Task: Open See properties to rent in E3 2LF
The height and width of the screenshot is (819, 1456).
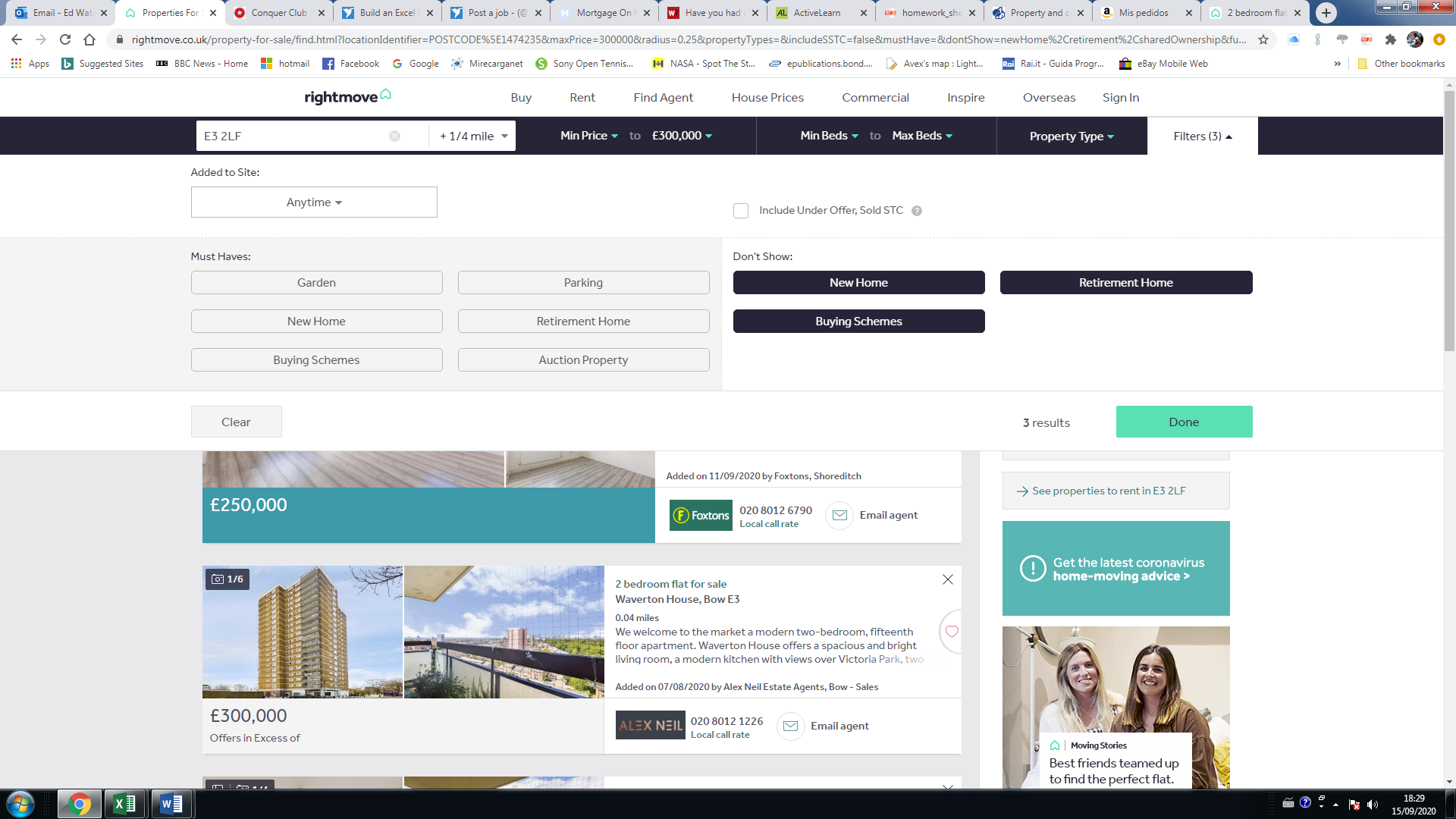Action: (1116, 491)
